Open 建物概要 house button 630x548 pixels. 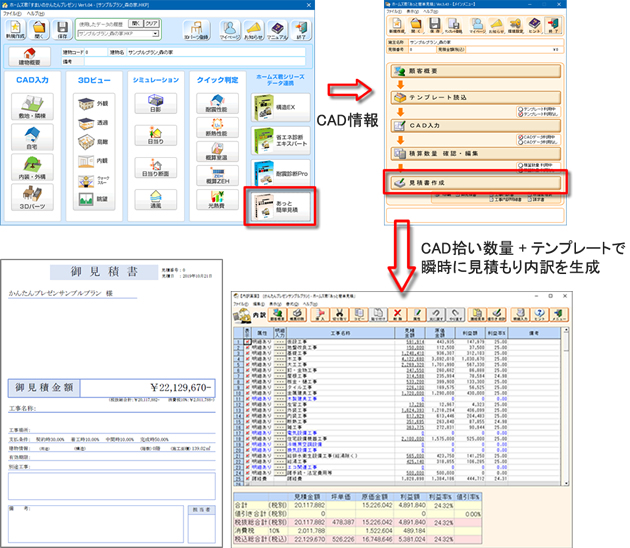coord(29,56)
